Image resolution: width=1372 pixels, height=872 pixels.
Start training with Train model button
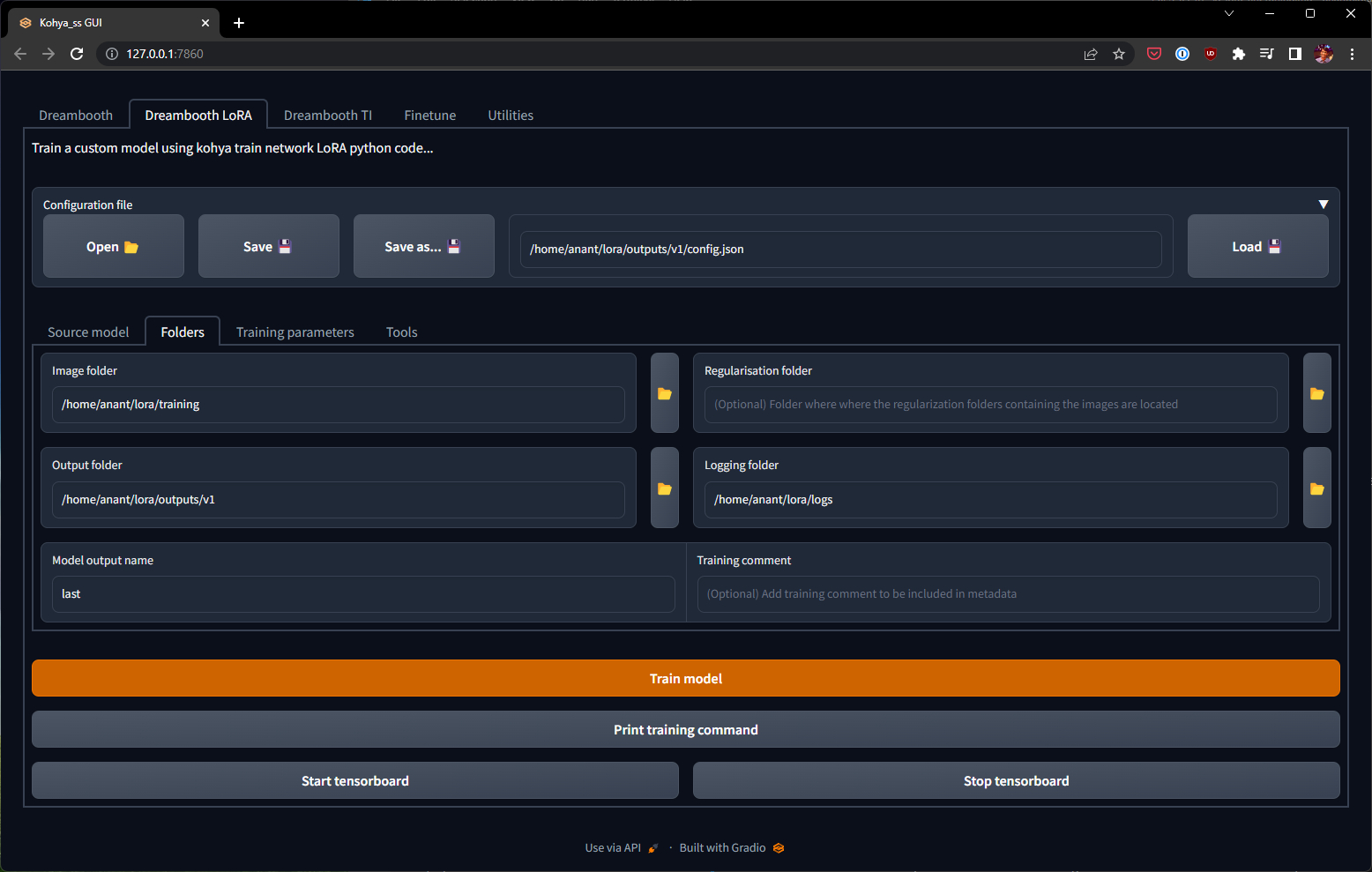(x=686, y=678)
